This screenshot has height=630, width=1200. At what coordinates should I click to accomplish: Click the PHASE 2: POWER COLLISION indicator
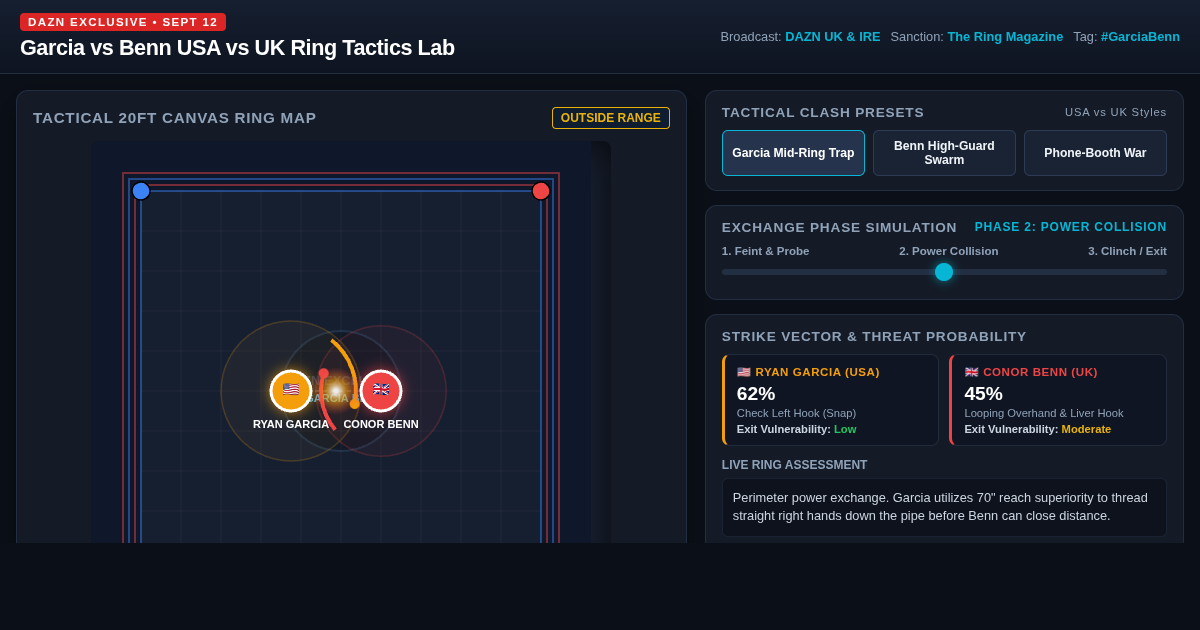pyautogui.click(x=1071, y=227)
